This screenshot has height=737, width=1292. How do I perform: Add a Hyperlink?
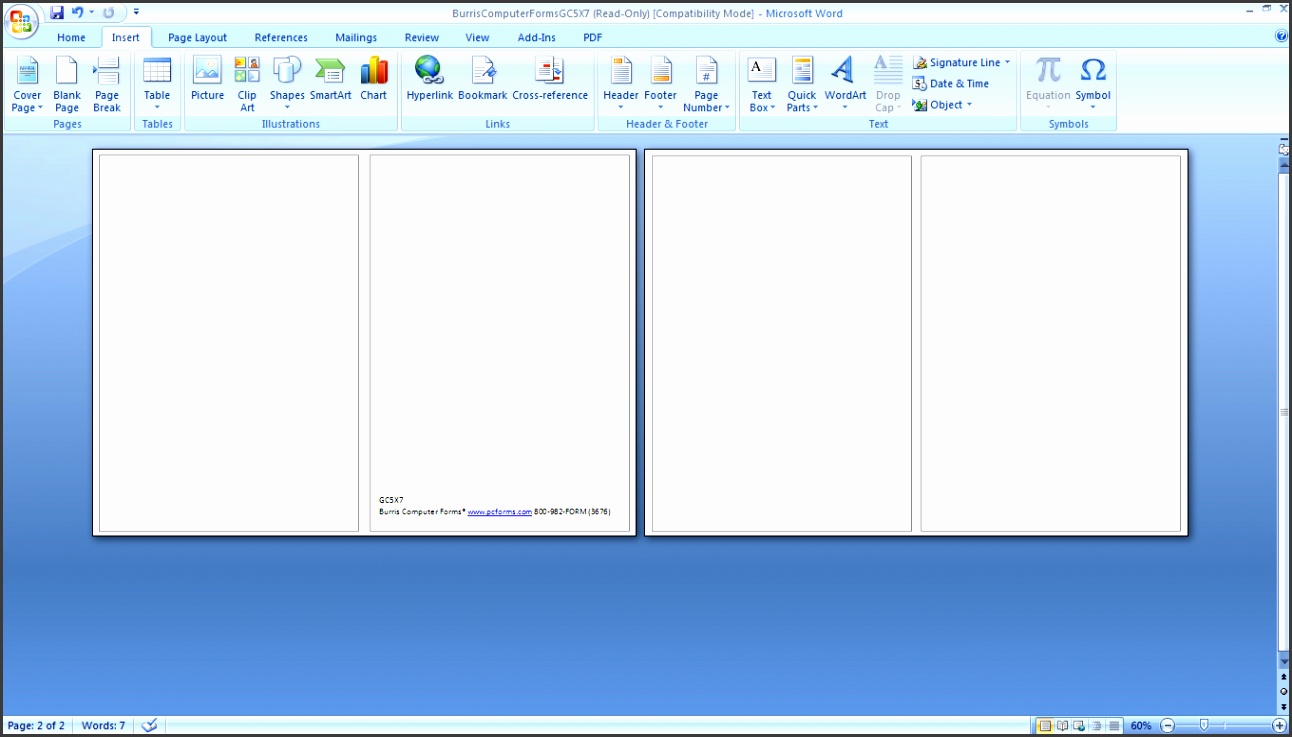(x=429, y=80)
